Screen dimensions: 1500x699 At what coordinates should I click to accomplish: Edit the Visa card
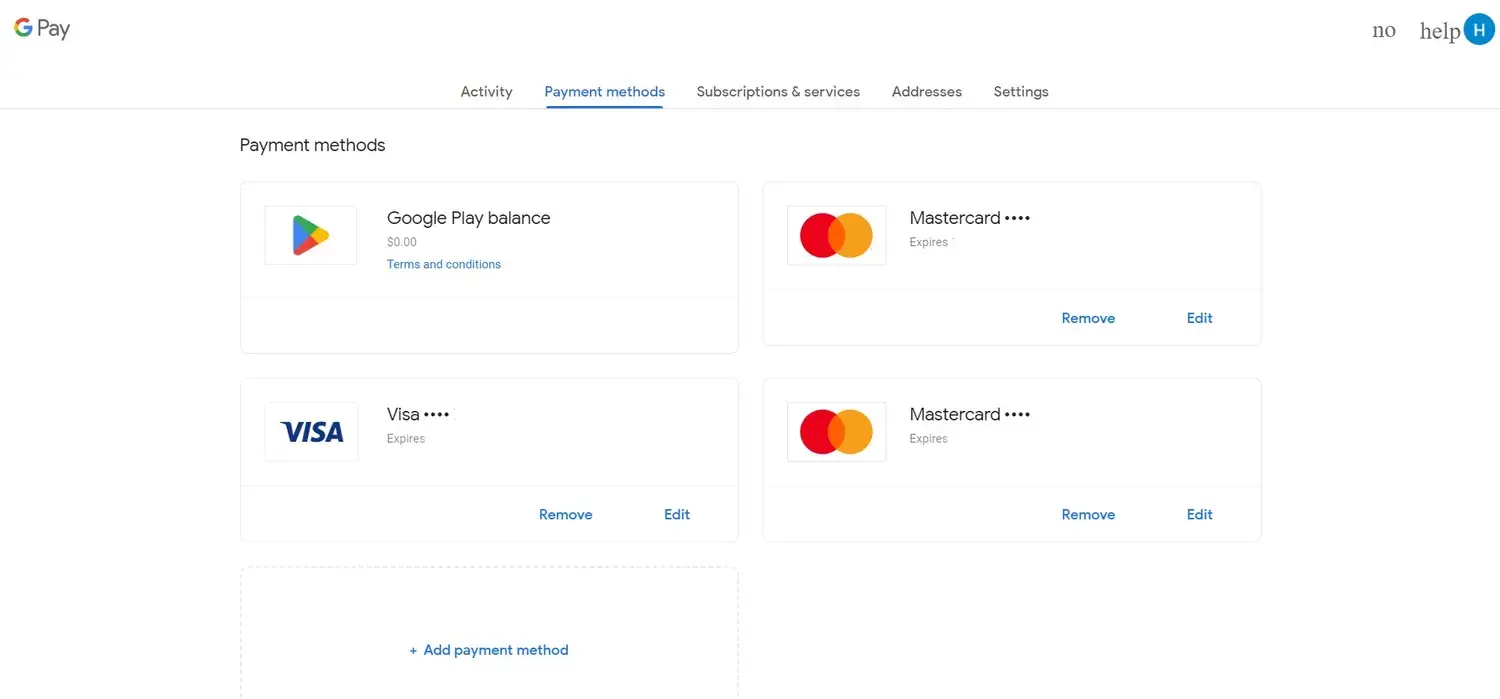[x=677, y=514]
